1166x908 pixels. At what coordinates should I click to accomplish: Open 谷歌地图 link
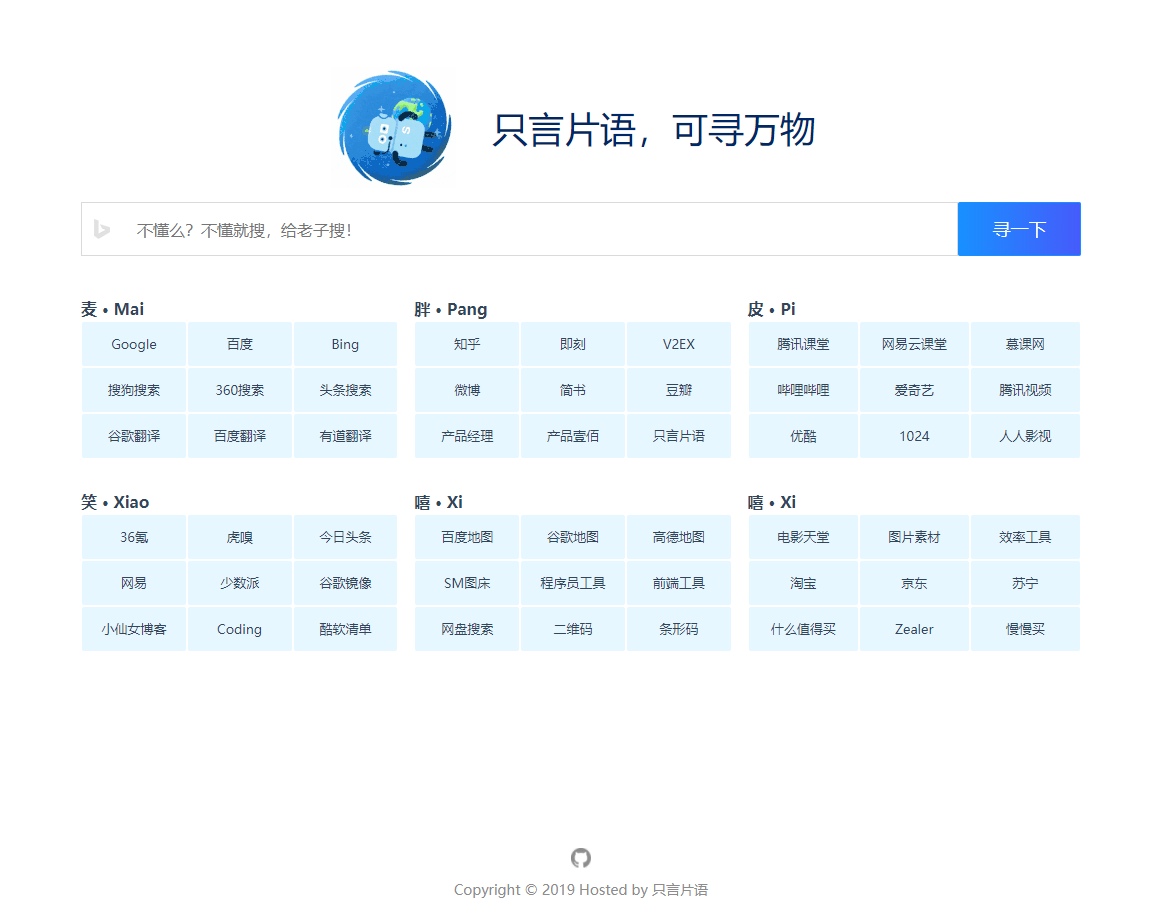[573, 537]
